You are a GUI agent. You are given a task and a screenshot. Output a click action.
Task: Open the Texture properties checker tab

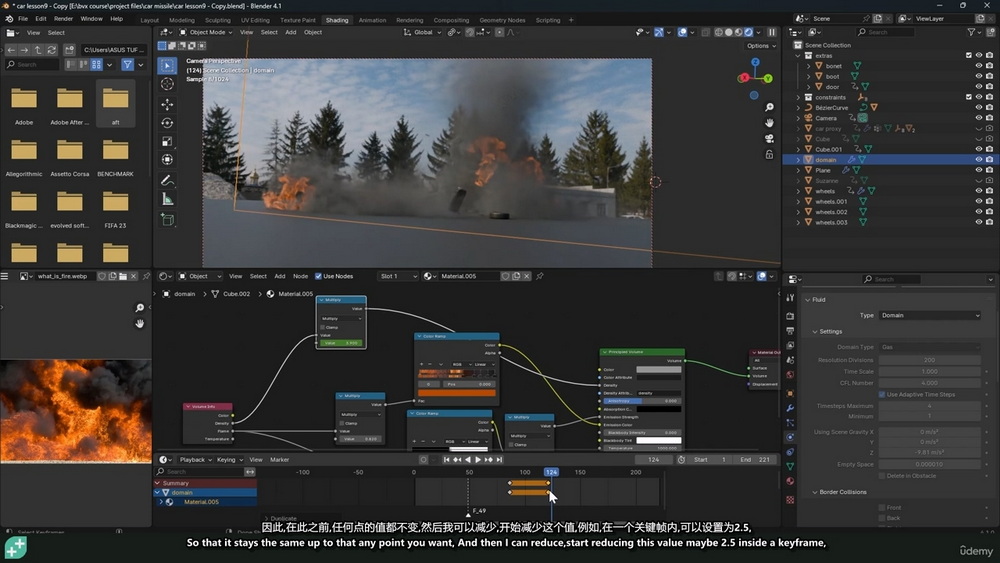point(790,500)
